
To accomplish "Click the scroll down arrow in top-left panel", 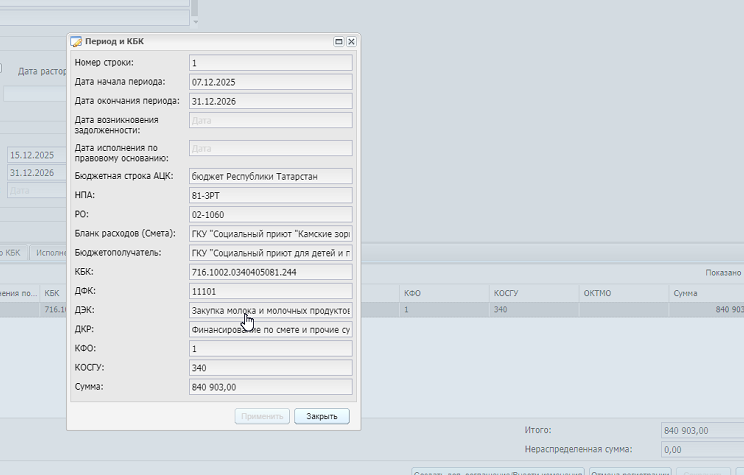I will coord(195,22).
